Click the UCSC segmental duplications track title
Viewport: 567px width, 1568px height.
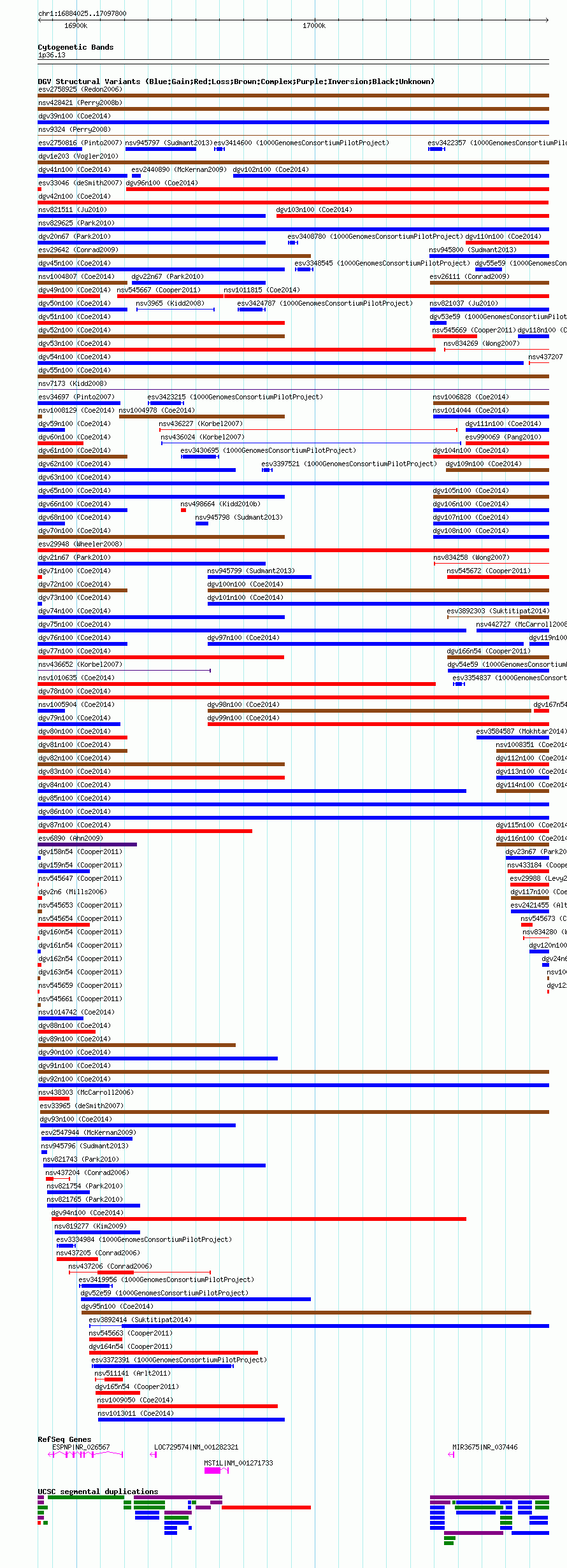pyautogui.click(x=98, y=1492)
